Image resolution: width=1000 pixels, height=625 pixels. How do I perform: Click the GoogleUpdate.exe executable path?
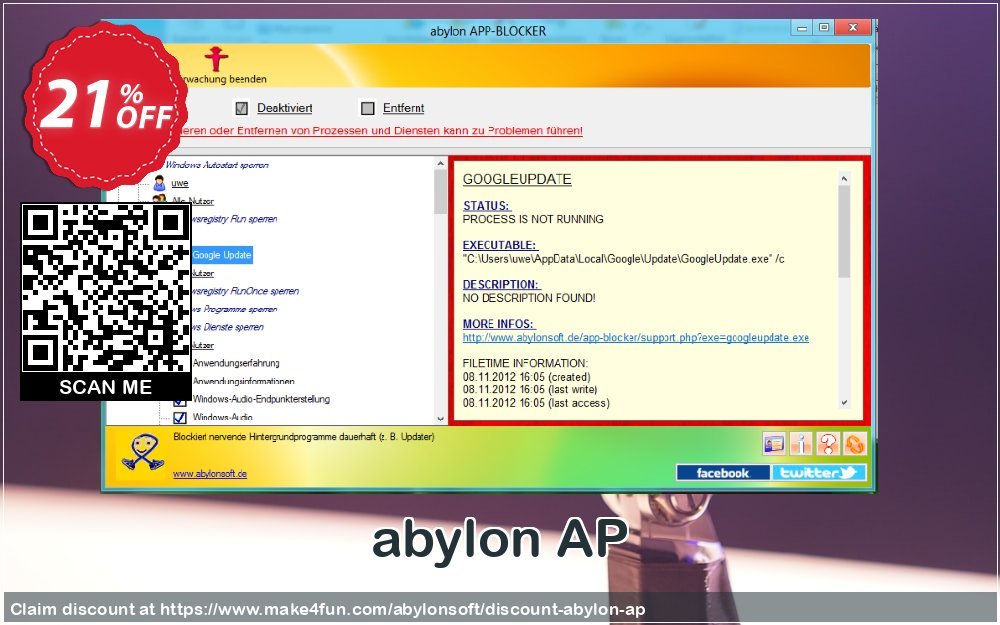point(623,258)
